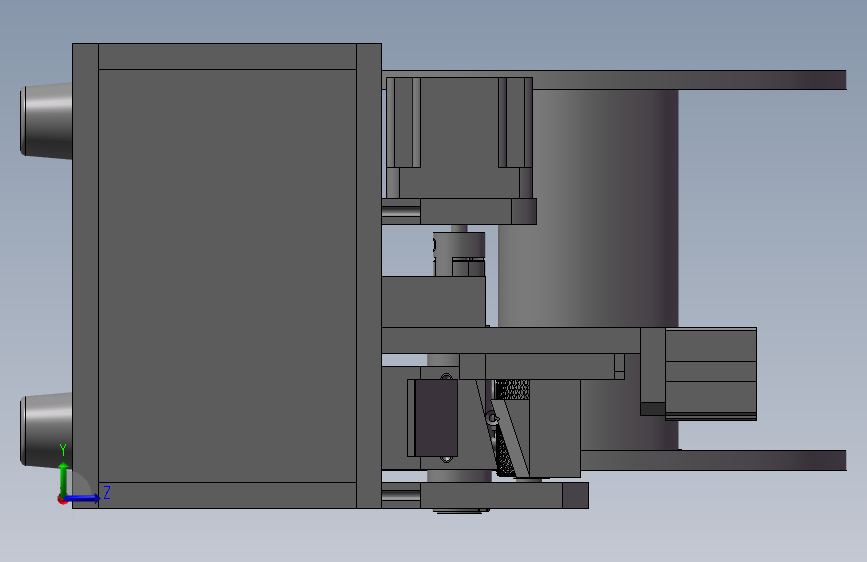
Task: Select the shaft coupling below the stepper motor
Action: [x=459, y=254]
